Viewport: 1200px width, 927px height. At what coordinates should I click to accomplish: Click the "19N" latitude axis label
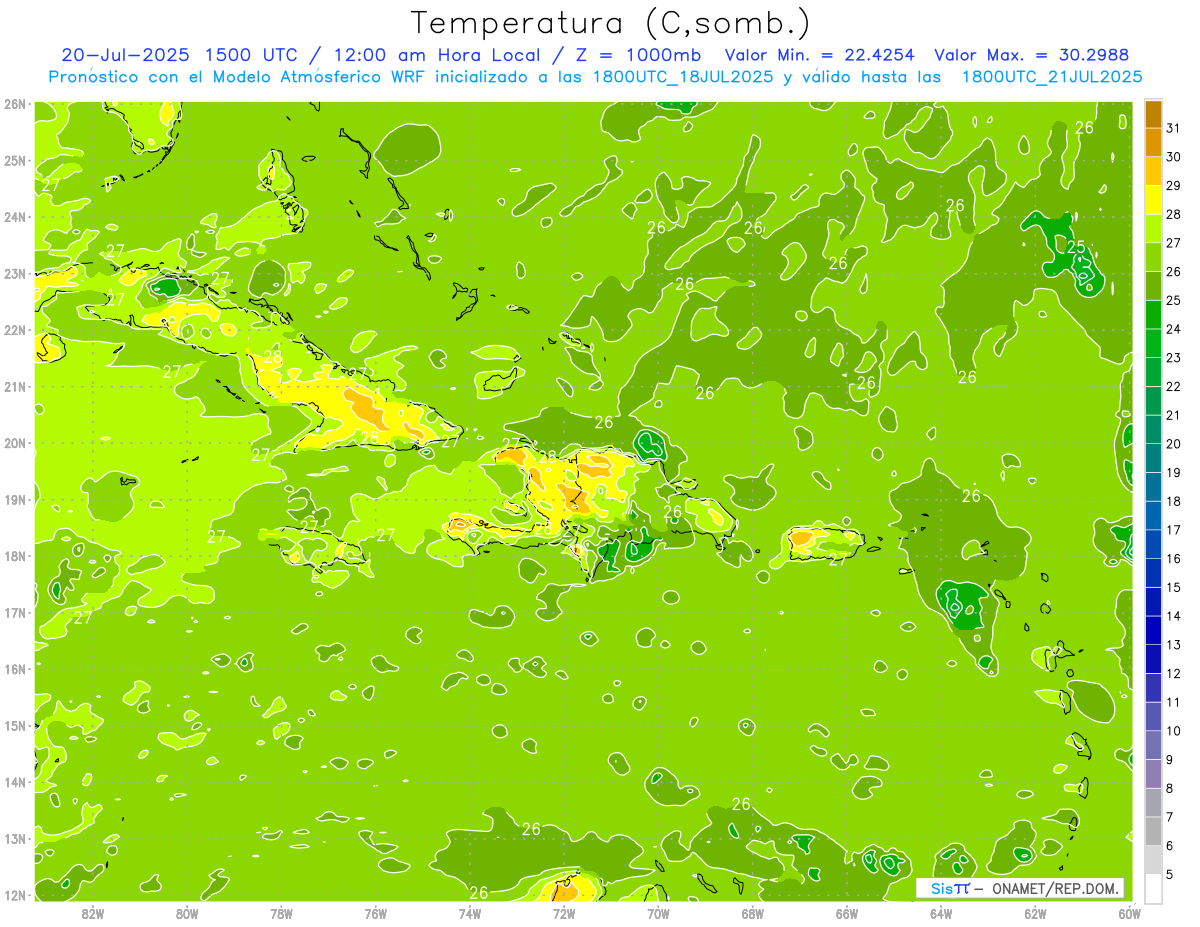[15, 500]
